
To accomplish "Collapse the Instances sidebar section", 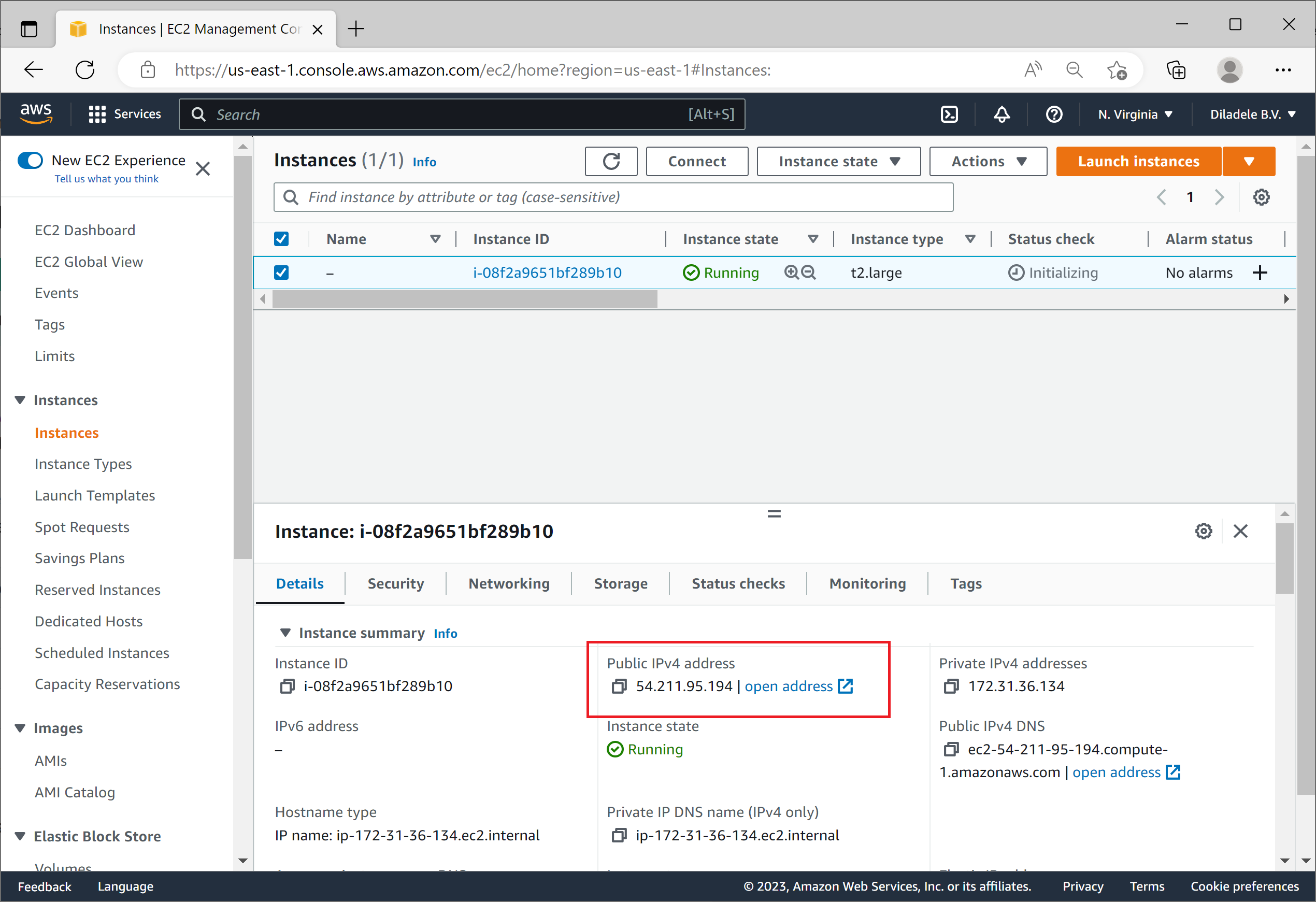I will click(x=20, y=400).
